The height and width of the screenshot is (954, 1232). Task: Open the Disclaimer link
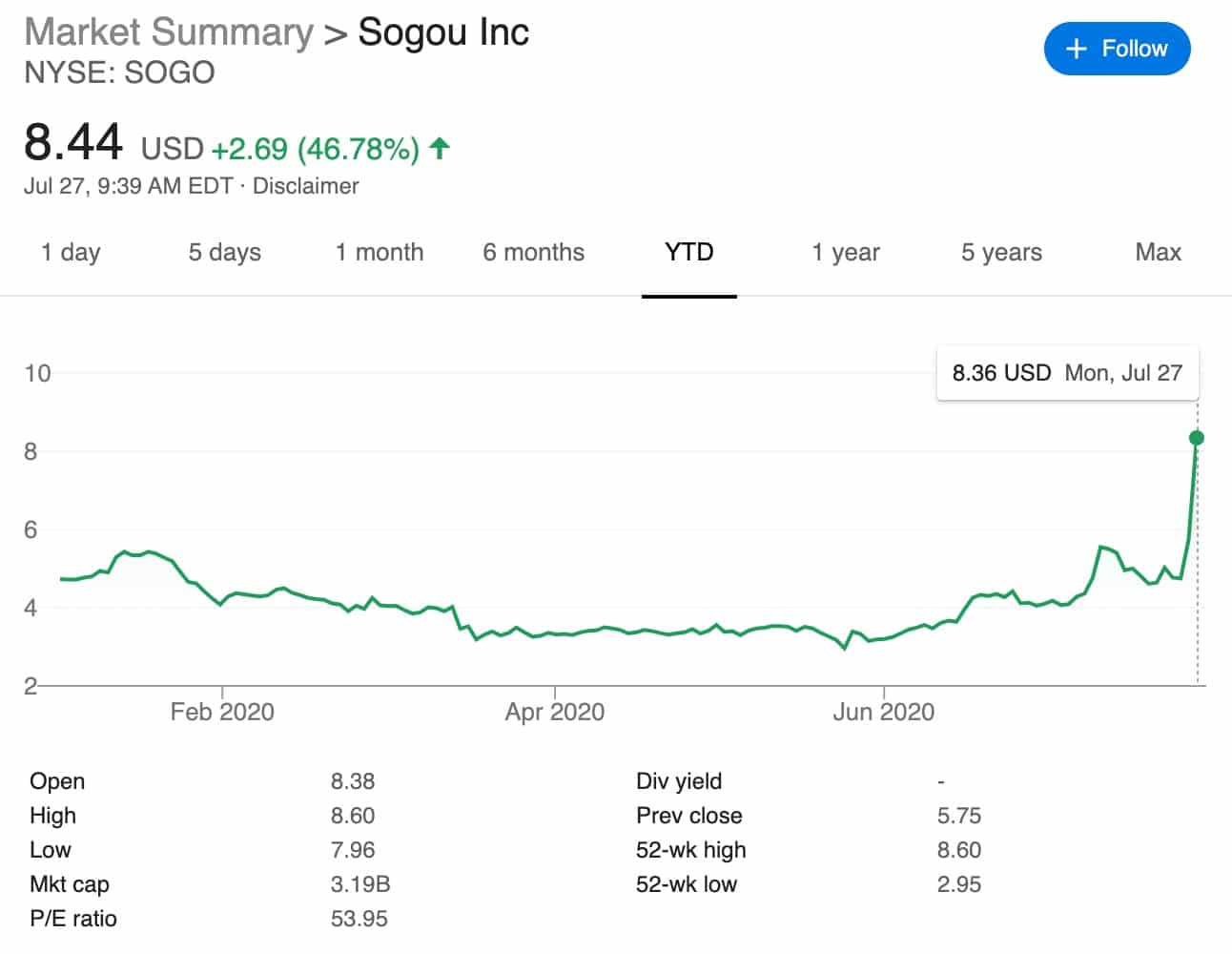305,186
